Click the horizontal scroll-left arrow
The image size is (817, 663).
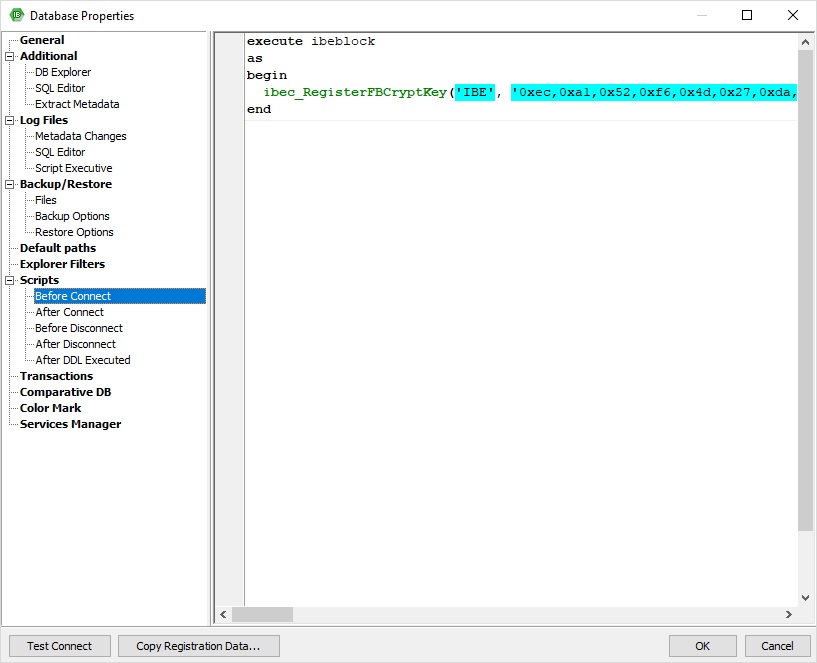tap(223, 615)
